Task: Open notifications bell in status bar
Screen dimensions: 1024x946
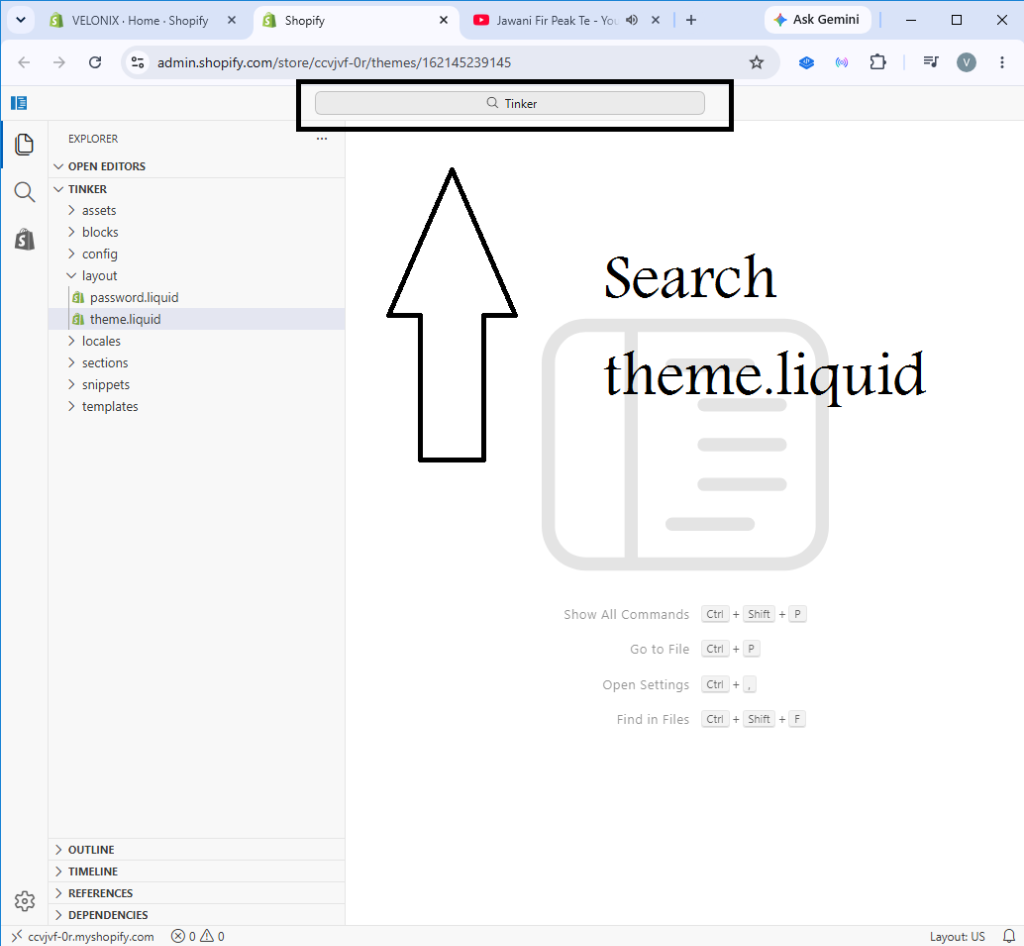Action: click(x=1008, y=936)
